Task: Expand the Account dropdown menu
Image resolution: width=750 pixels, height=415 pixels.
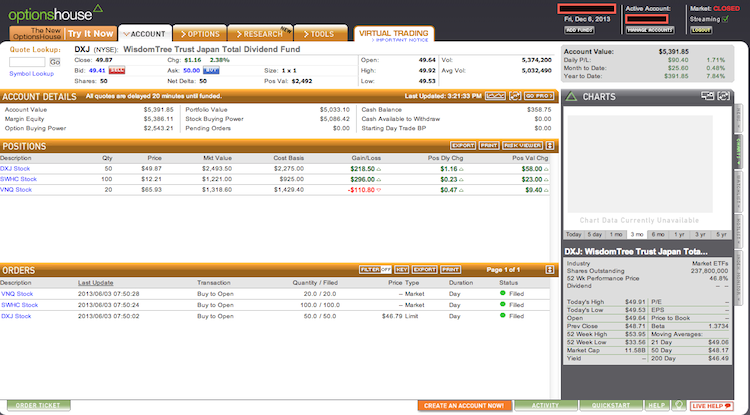Action: [x=142, y=34]
